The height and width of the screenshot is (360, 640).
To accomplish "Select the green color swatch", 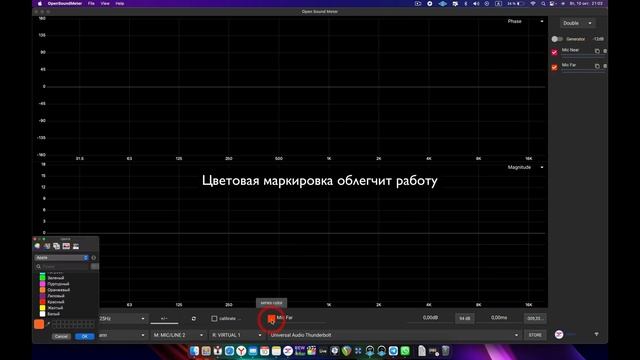I will point(42,278).
